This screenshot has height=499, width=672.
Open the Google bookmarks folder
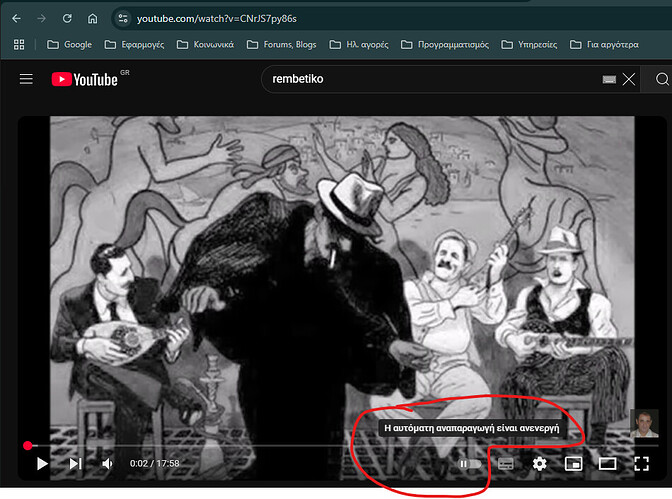tap(69, 45)
